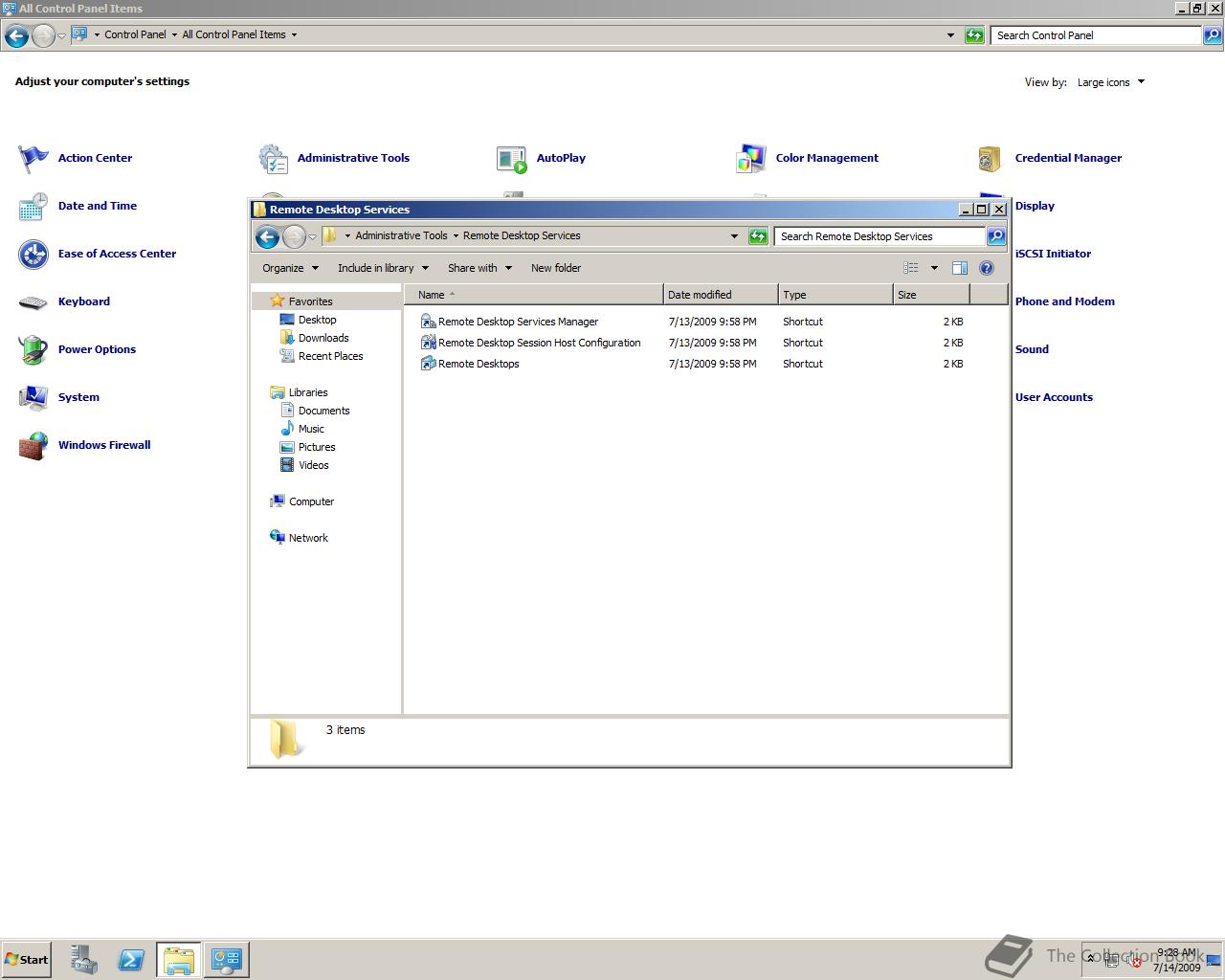Select Music in the navigation pane

[311, 429]
